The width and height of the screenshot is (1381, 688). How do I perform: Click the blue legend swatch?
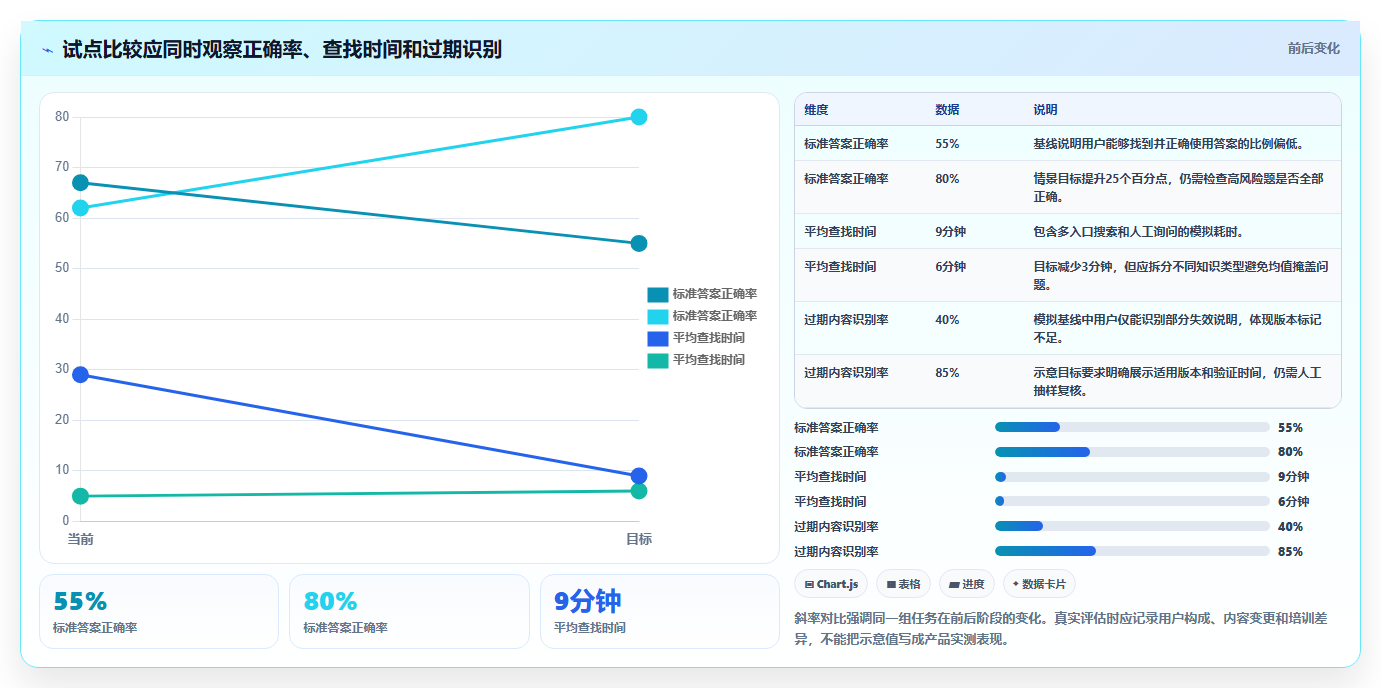click(x=658, y=338)
